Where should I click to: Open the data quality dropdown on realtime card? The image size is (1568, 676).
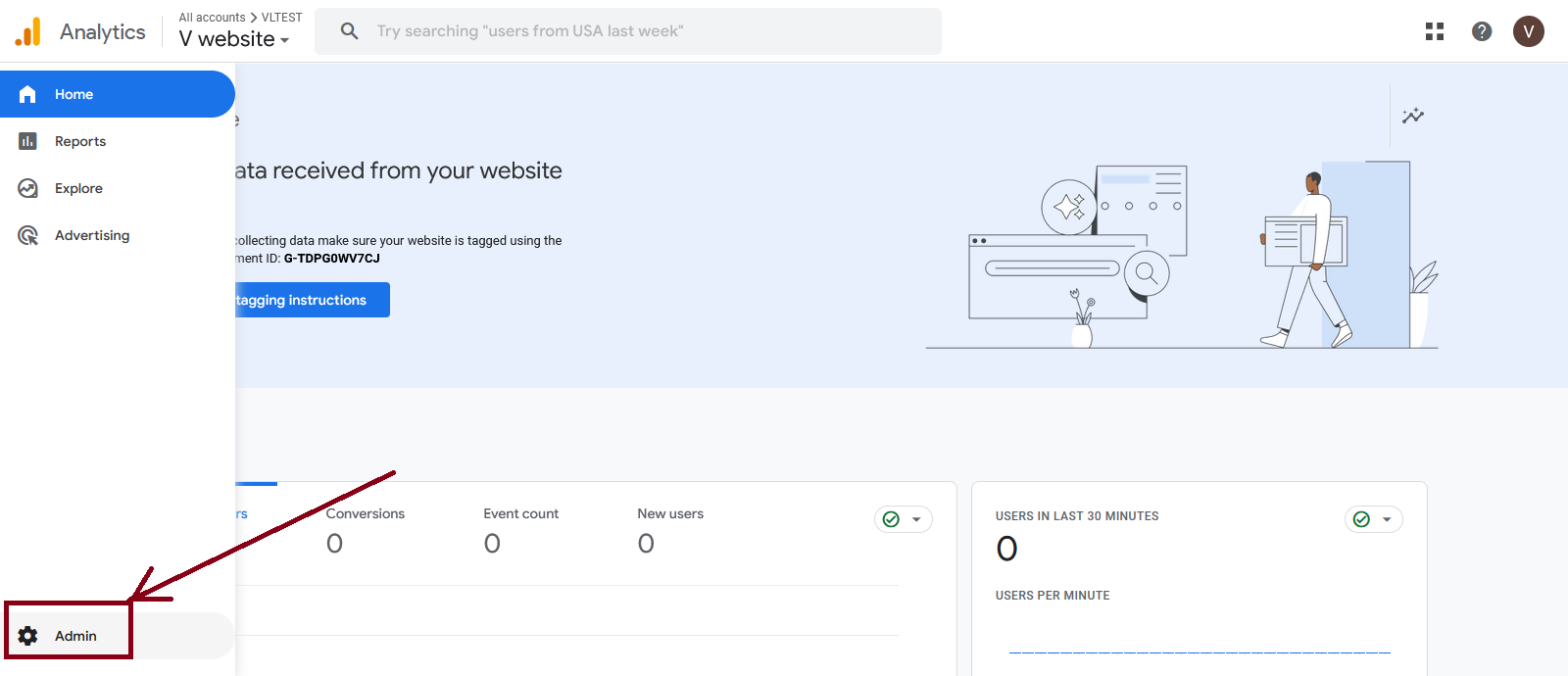point(1373,519)
